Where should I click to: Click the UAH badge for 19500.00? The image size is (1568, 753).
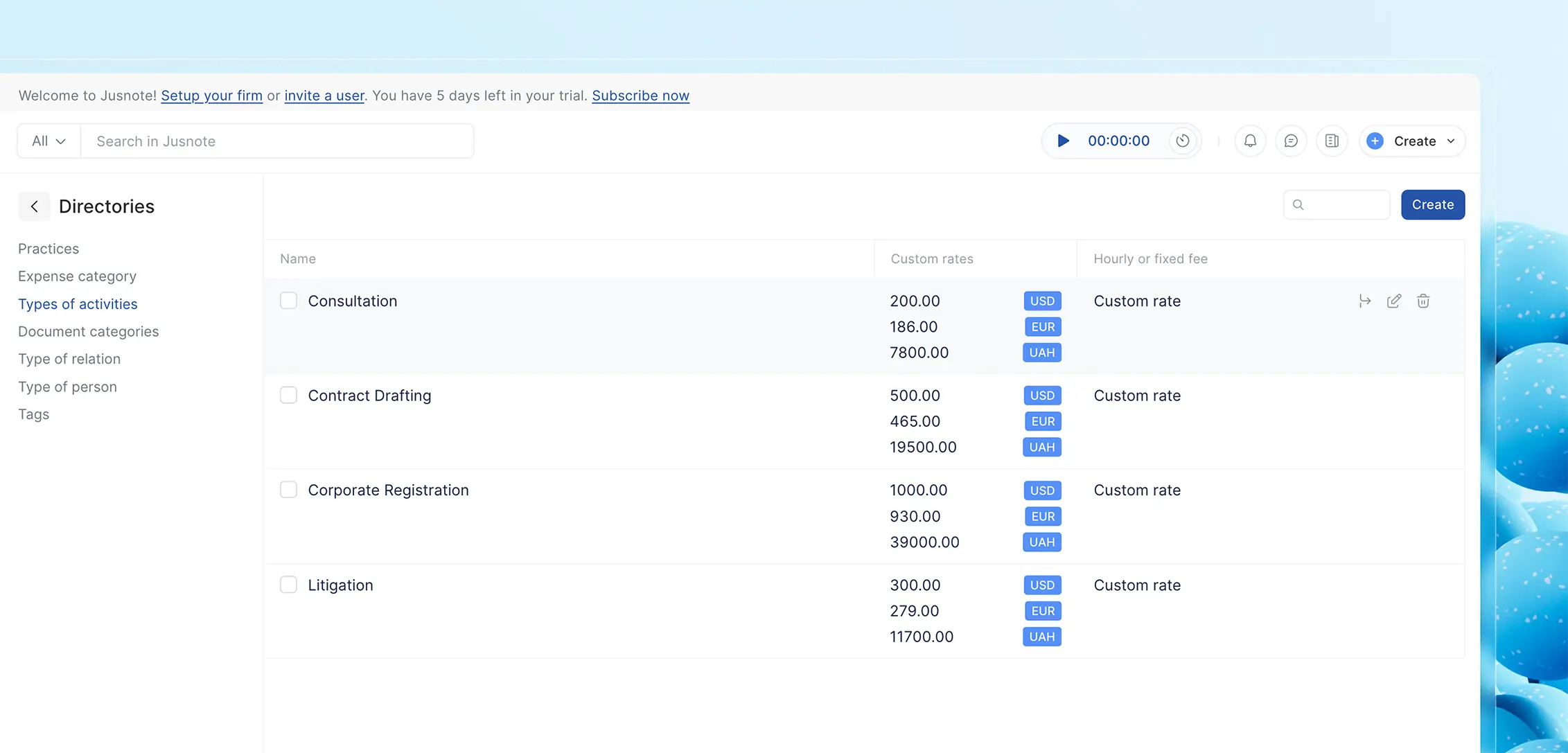[1042, 447]
